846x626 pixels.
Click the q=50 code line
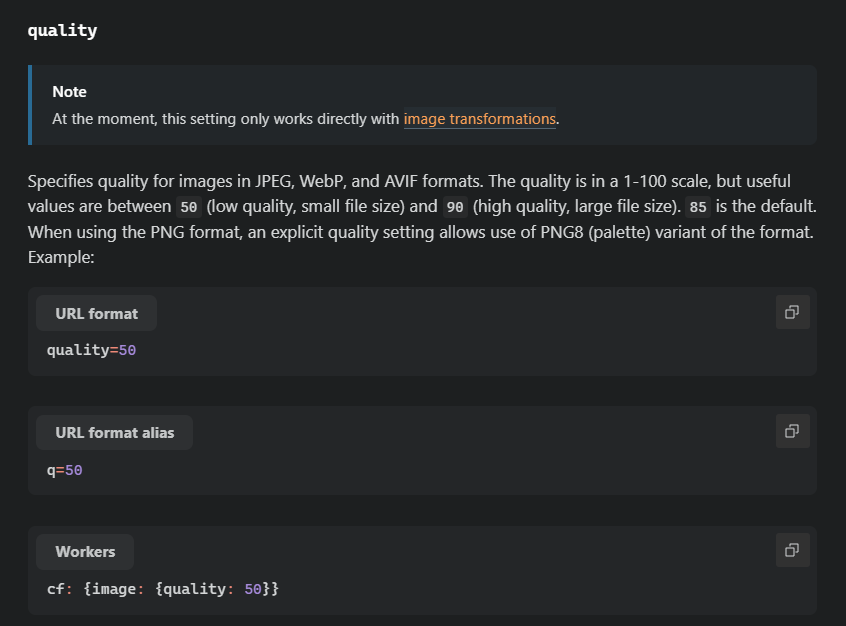[x=65, y=469]
